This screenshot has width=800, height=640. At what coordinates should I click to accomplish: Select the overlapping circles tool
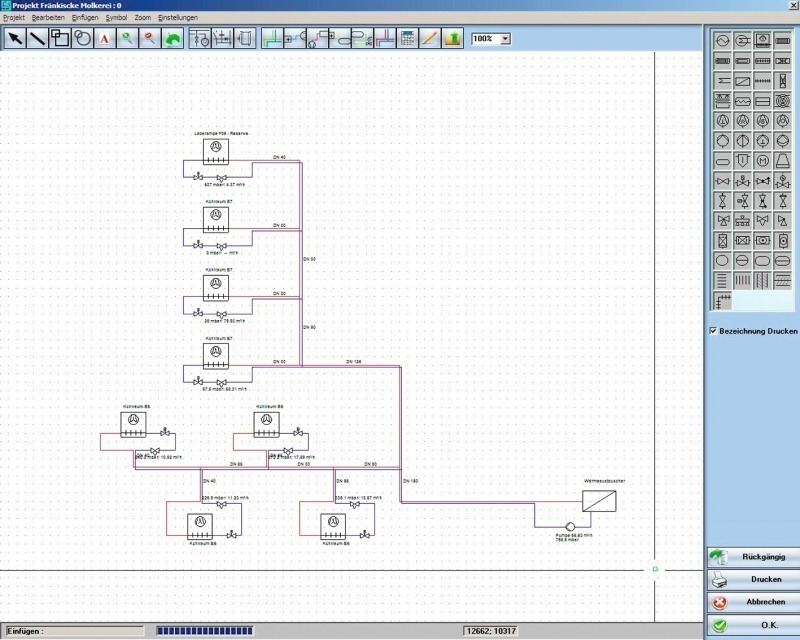tap(82, 38)
